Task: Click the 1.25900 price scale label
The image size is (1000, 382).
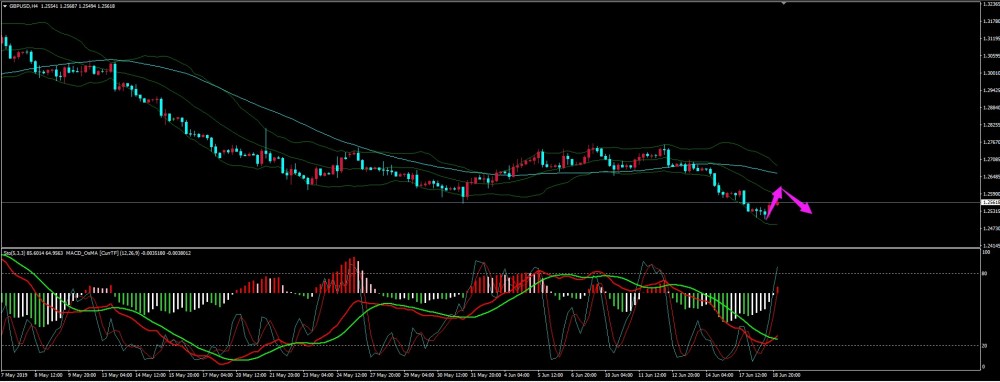Action: click(x=992, y=193)
